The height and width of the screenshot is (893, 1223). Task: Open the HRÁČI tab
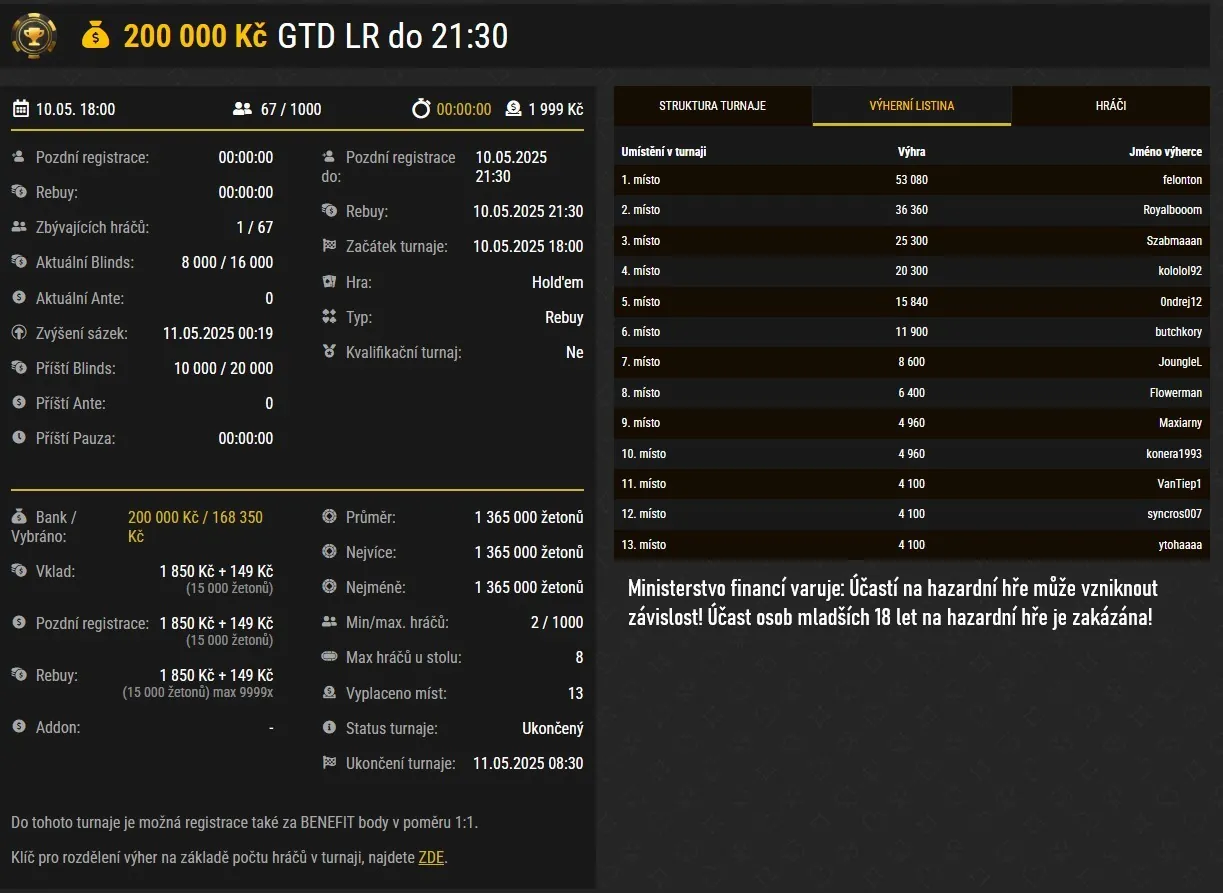(x=1110, y=105)
